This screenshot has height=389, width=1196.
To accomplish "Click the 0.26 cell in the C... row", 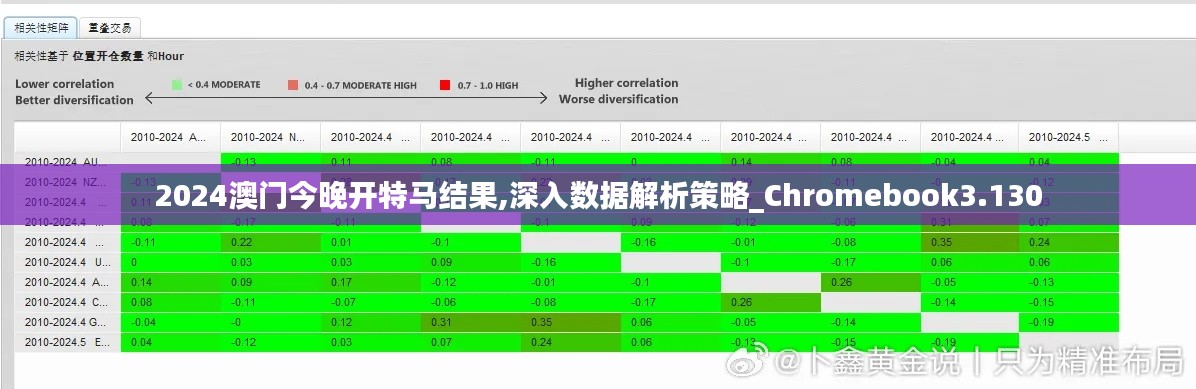I will (770, 302).
